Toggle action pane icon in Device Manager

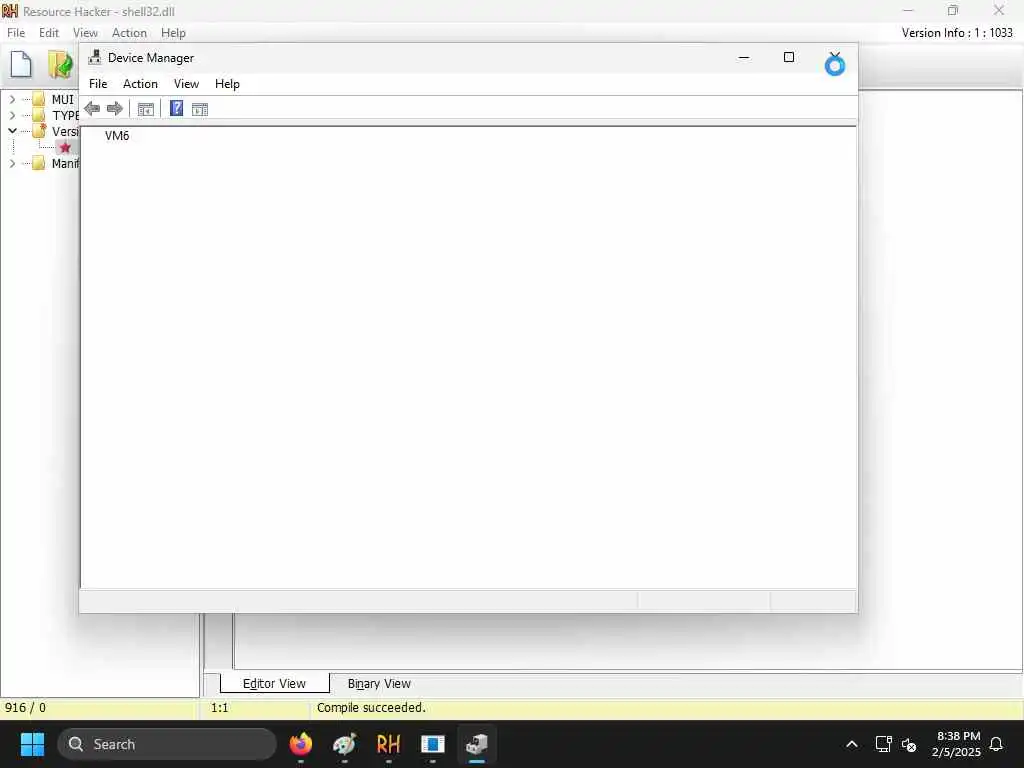click(x=200, y=109)
